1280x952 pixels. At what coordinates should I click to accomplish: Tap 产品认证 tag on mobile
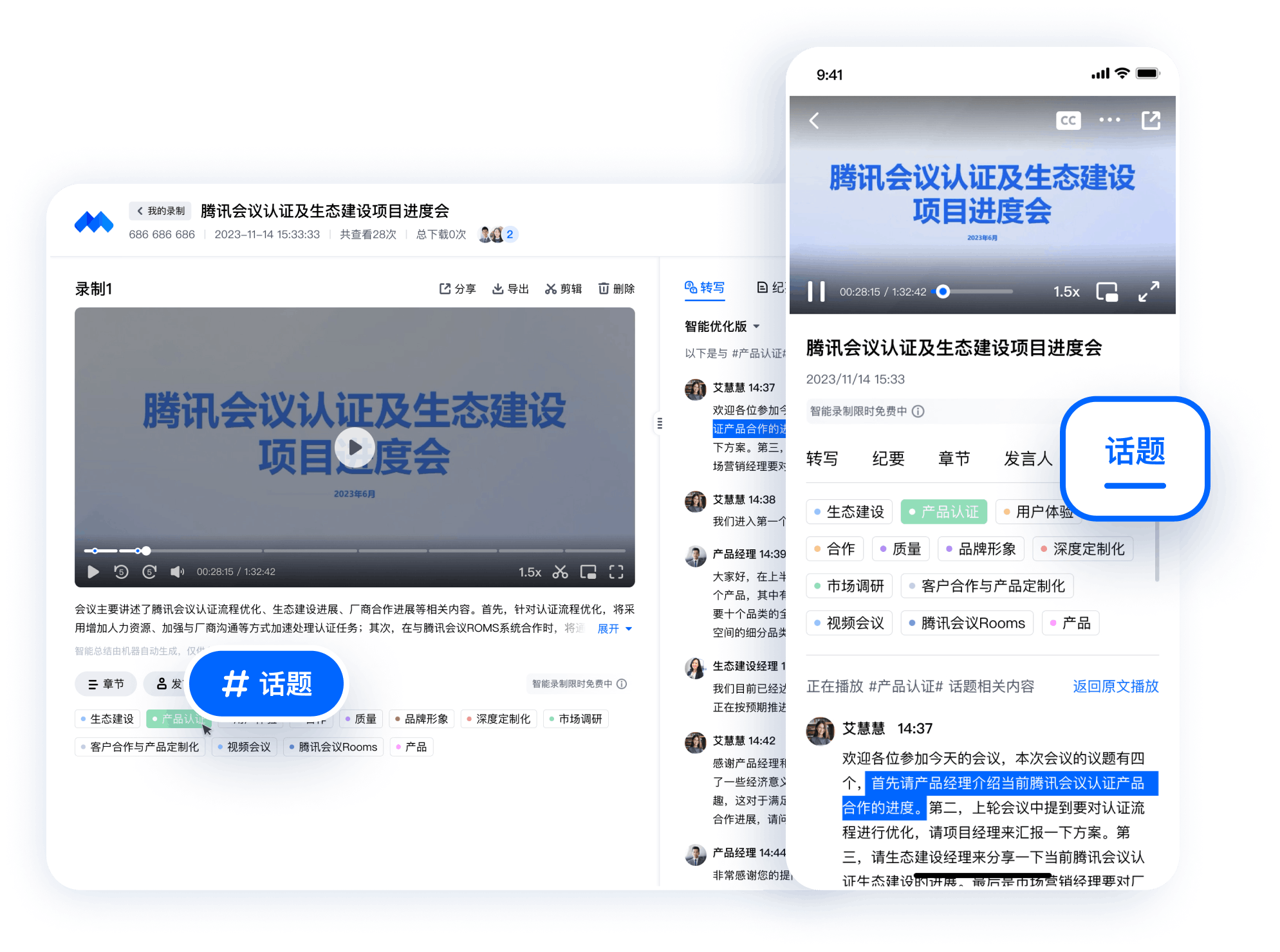pyautogui.click(x=944, y=512)
